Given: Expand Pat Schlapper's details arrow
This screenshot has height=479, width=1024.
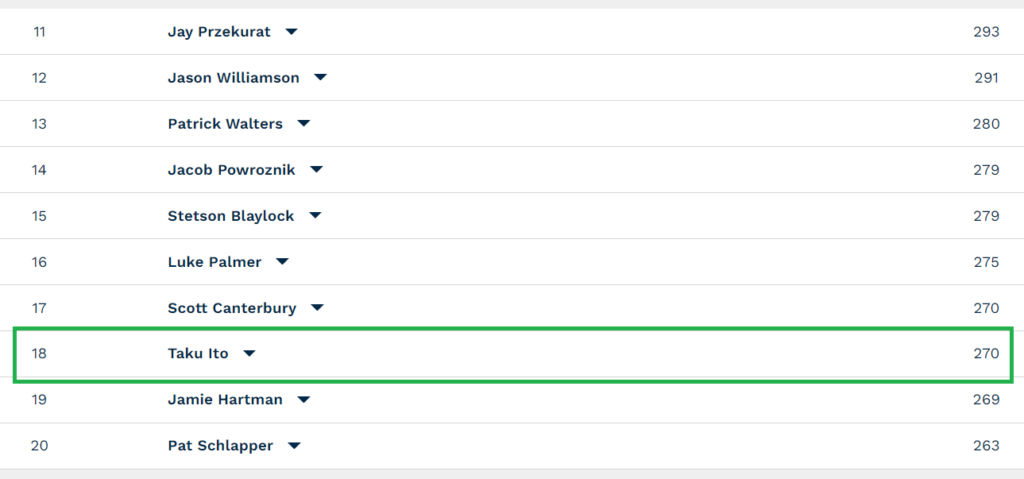Looking at the screenshot, I should (294, 446).
